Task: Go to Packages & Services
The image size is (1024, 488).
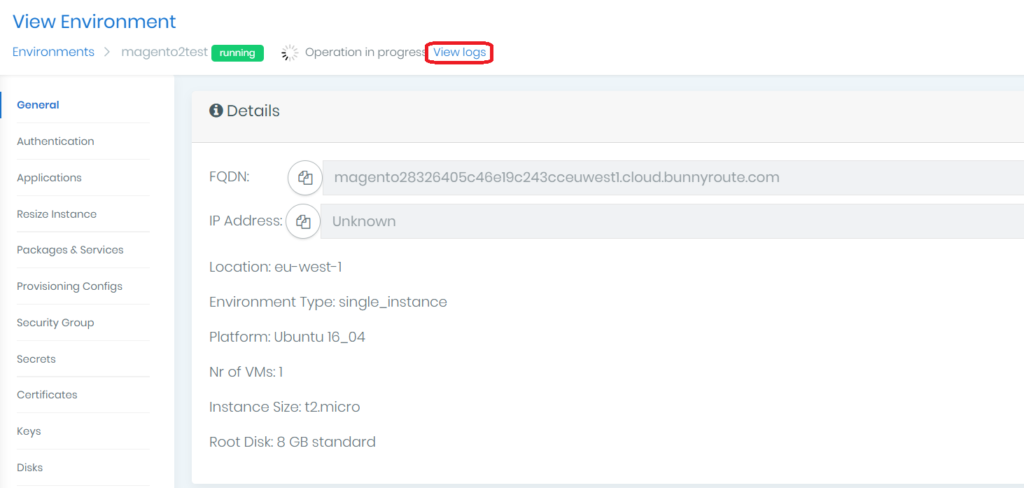Action: click(x=70, y=250)
